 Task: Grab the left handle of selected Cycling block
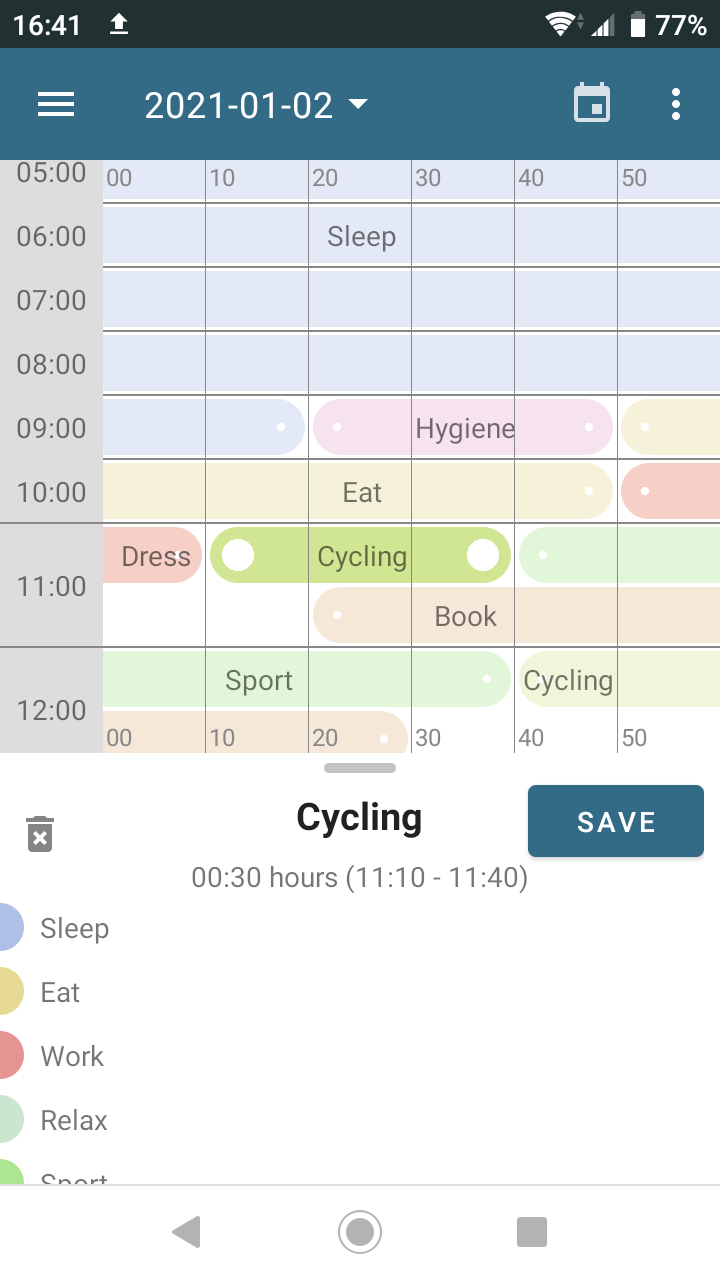coord(237,555)
